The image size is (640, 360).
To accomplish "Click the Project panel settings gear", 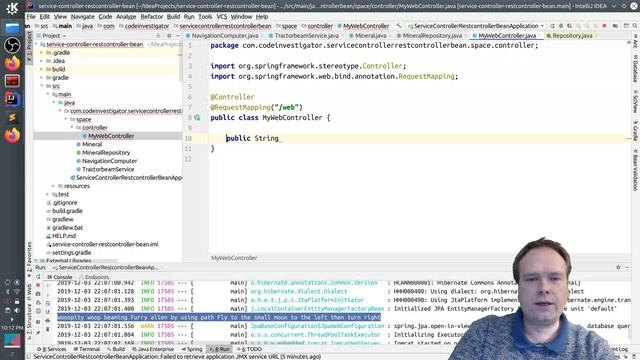I will coord(169,36).
